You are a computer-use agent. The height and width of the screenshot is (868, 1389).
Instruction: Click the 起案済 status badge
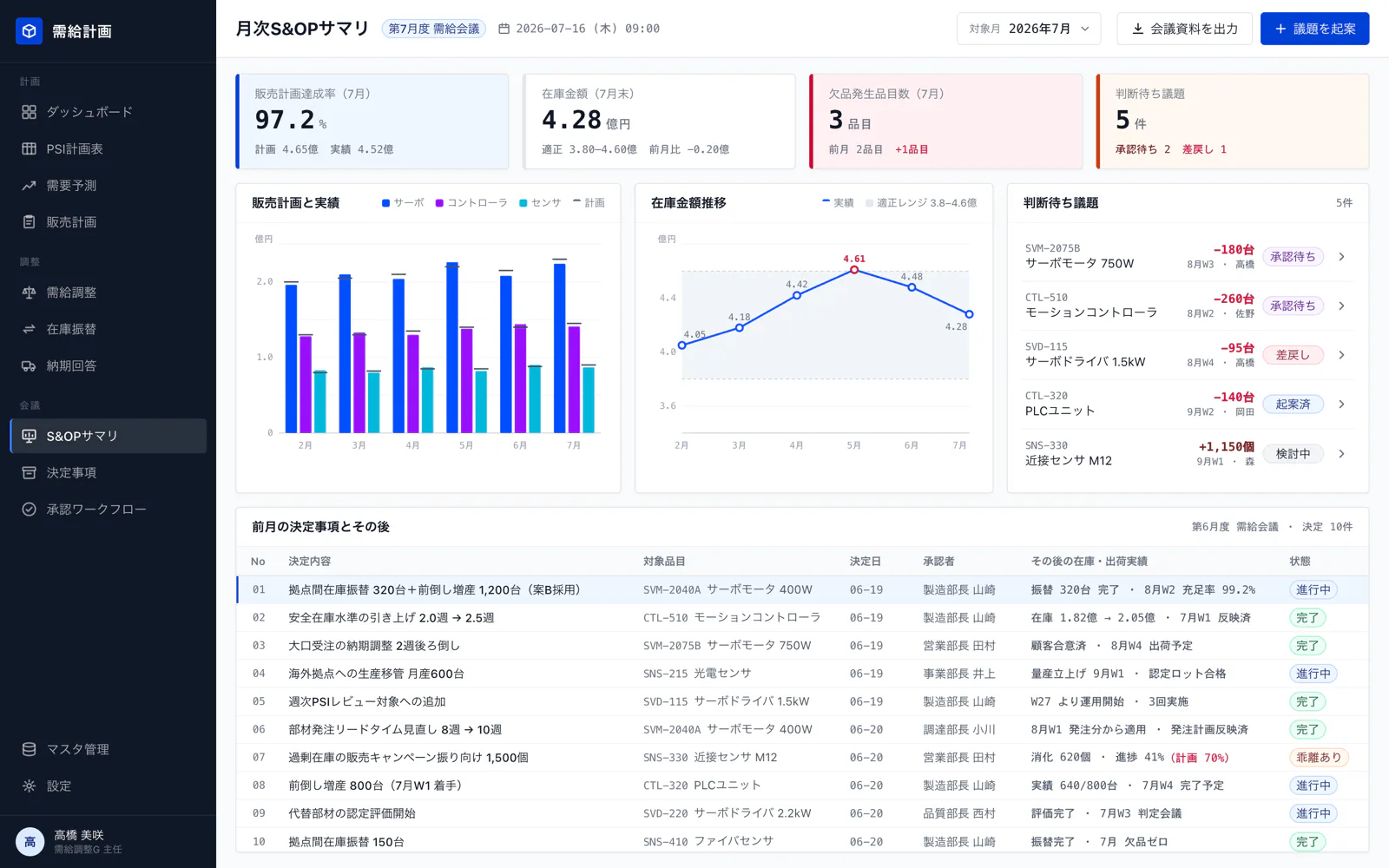[x=1293, y=404]
